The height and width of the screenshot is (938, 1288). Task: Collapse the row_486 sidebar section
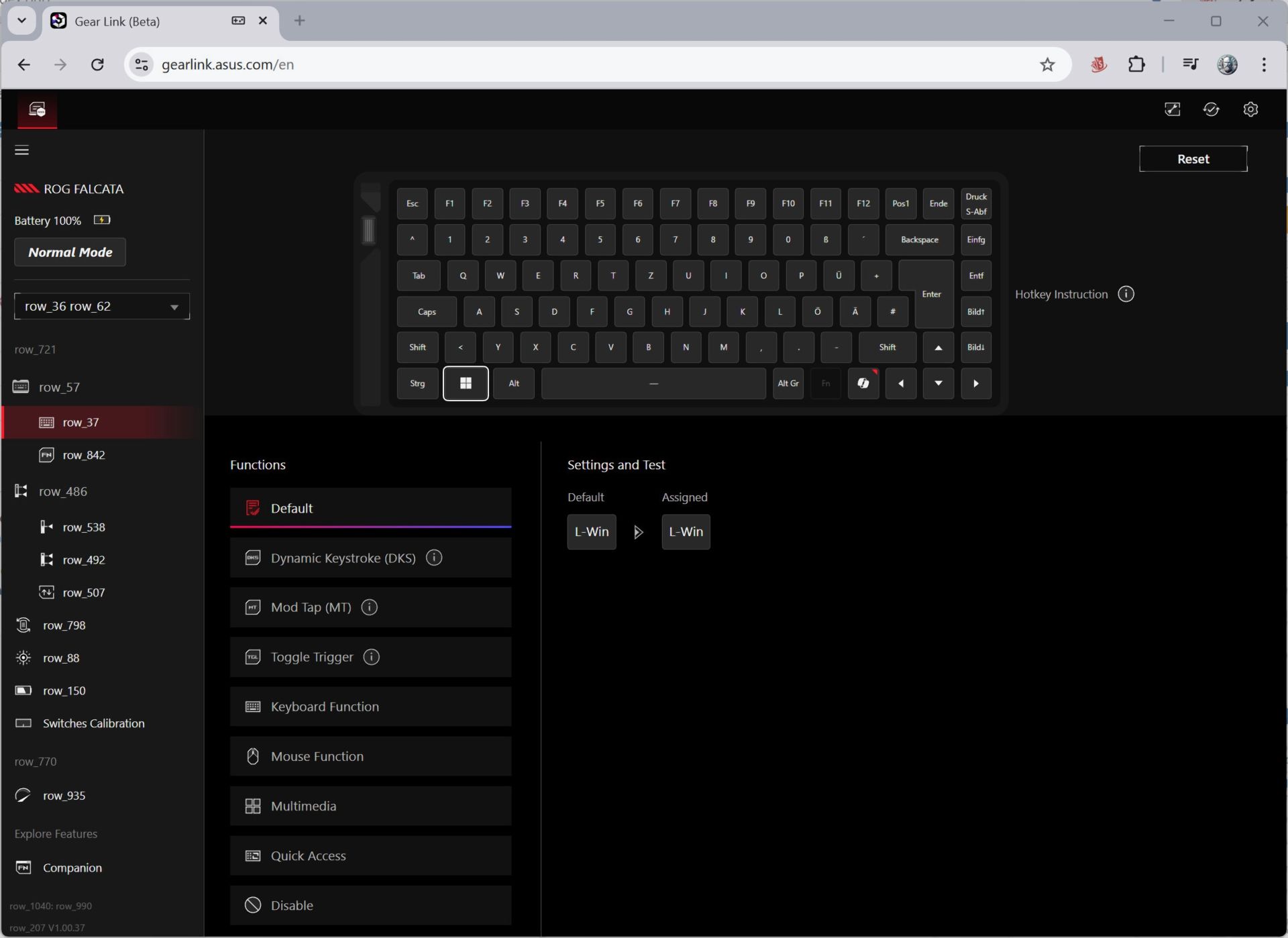(62, 491)
